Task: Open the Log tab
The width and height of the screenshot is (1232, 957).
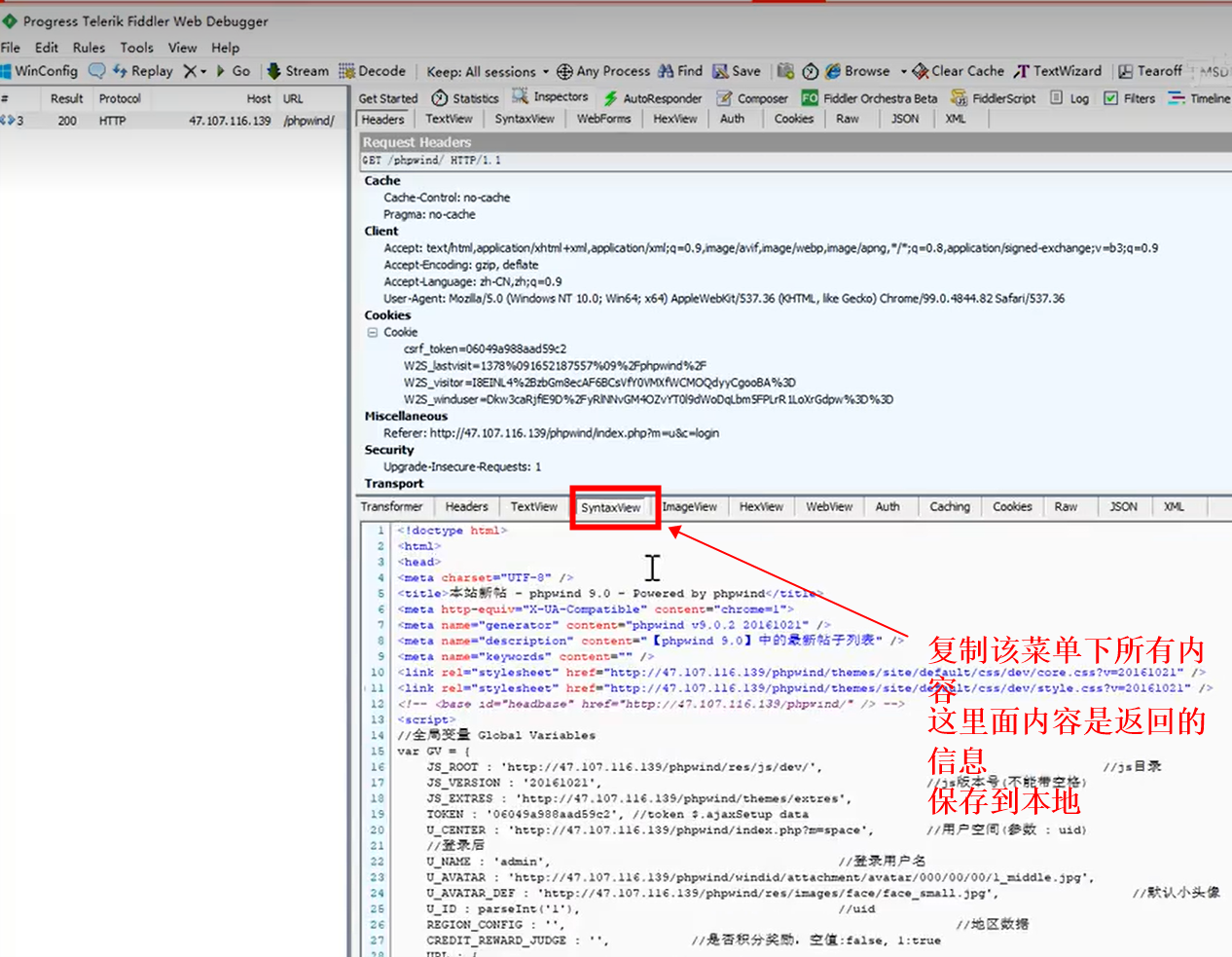Action: coord(1070,98)
